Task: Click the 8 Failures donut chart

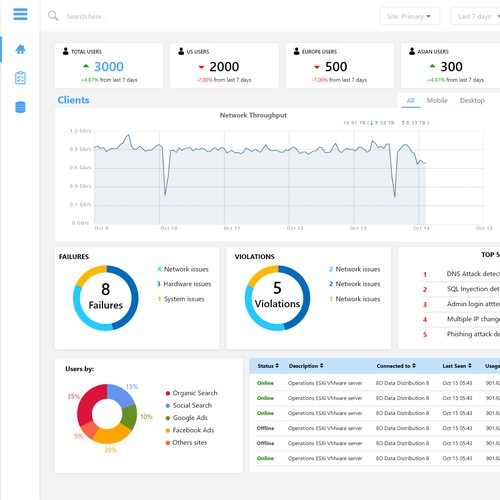Action: [x=106, y=298]
